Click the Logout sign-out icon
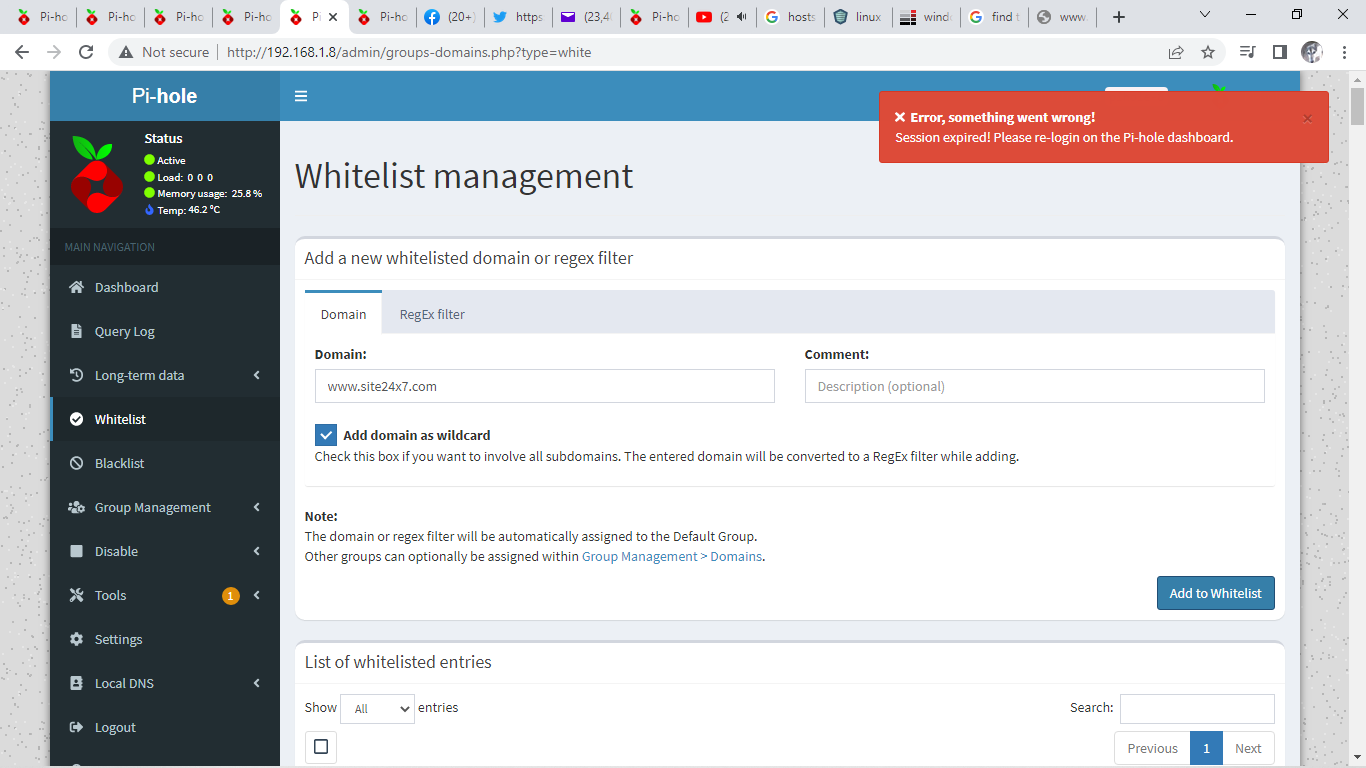The height and width of the screenshot is (768, 1366). point(75,727)
